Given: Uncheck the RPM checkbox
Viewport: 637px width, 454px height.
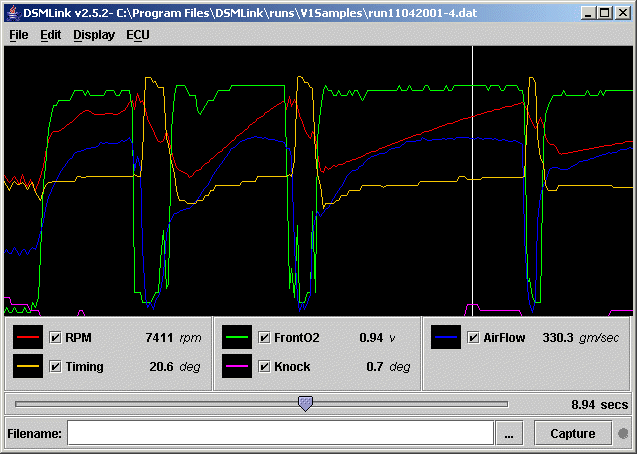Looking at the screenshot, I should (x=55, y=338).
